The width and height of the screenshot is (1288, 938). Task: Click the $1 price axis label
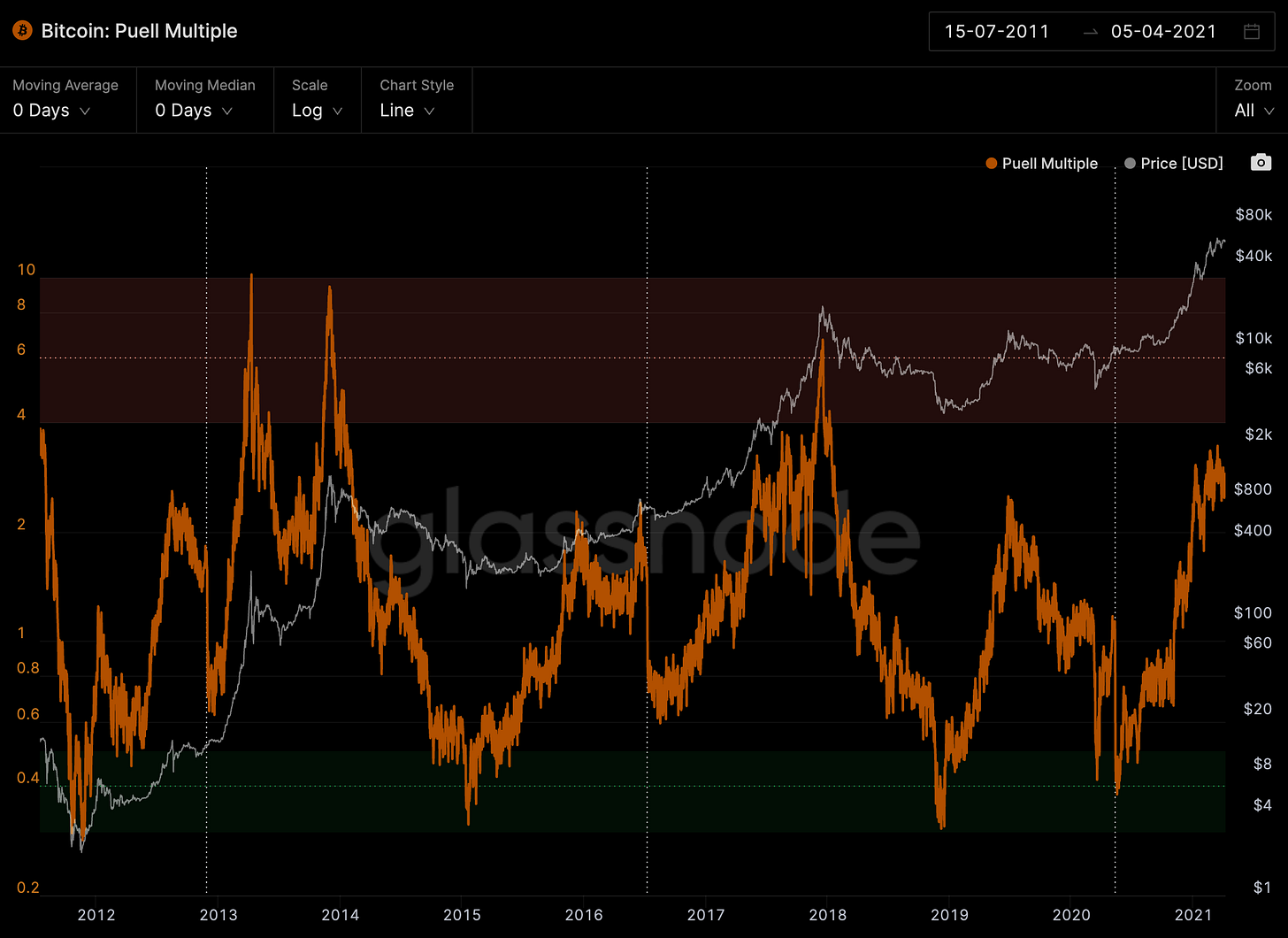point(1262,888)
